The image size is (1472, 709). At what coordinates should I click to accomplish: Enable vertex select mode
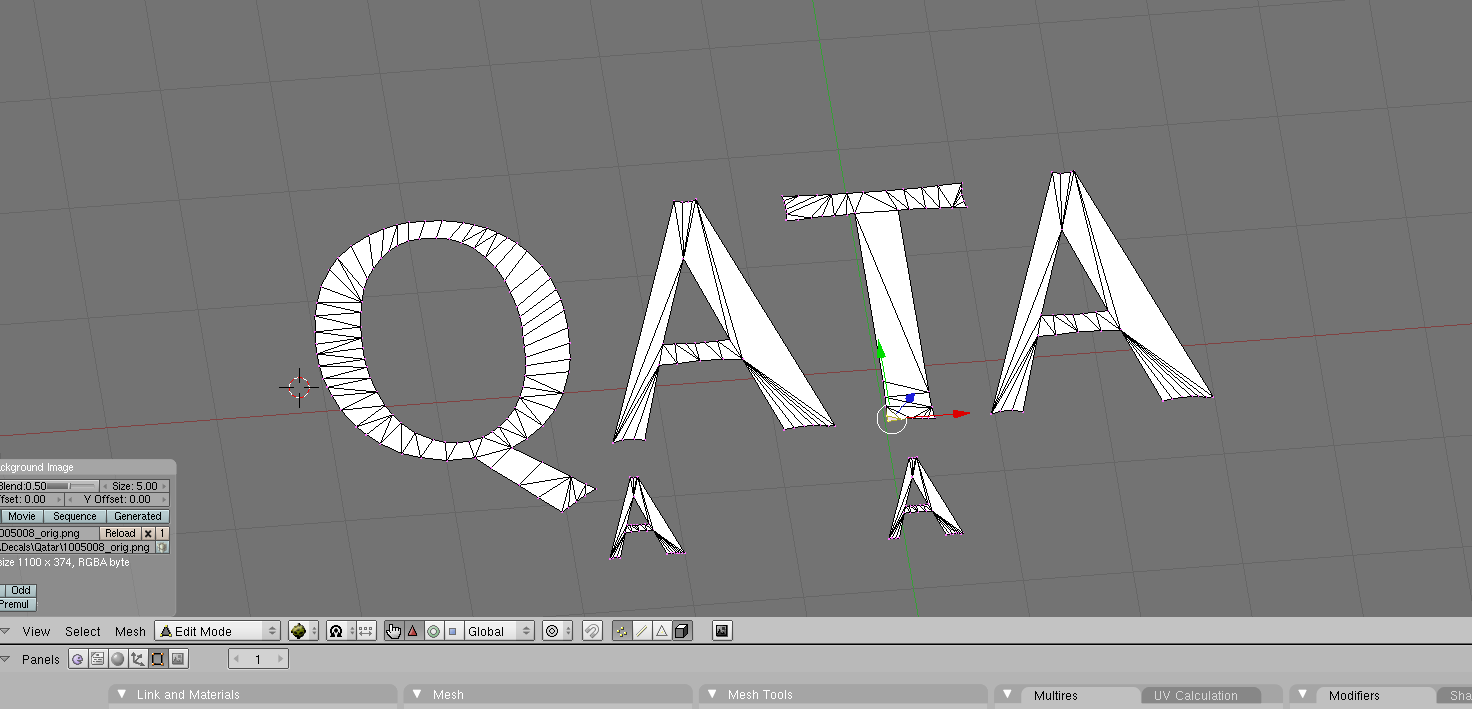point(622,631)
